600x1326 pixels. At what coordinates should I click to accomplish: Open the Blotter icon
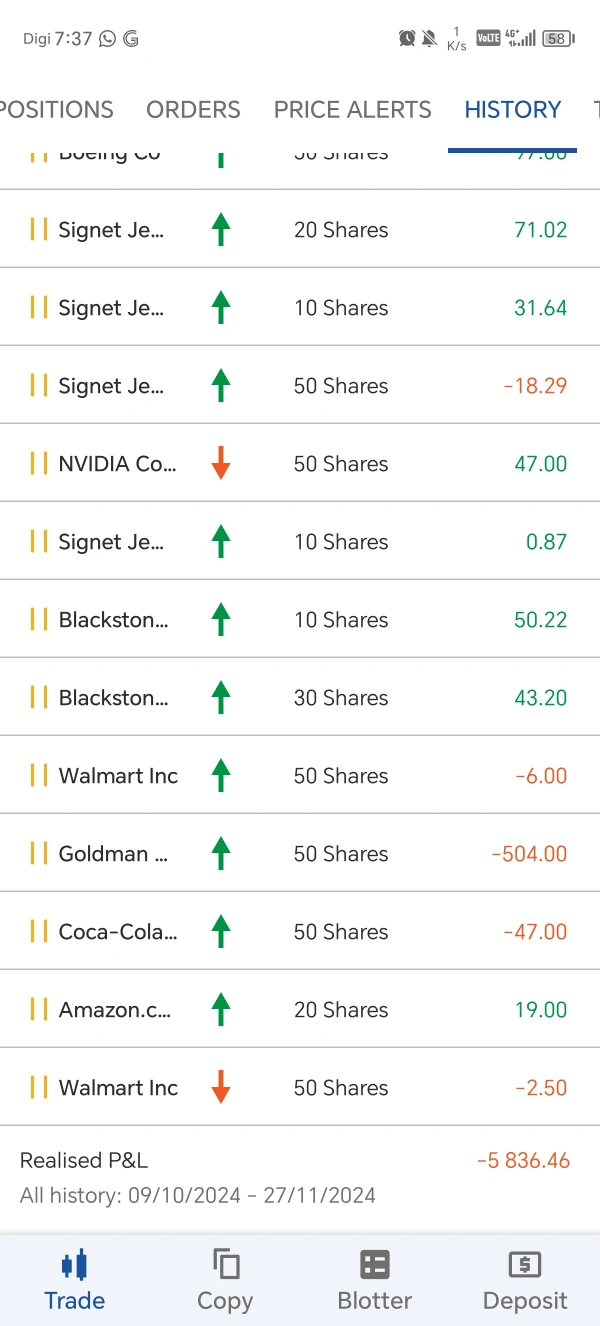pyautogui.click(x=375, y=1265)
